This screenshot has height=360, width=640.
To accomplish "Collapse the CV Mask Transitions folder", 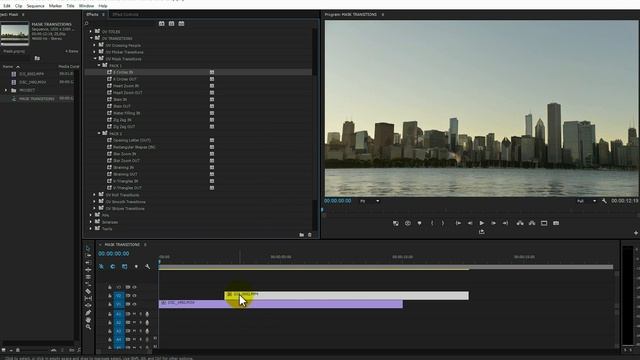I will 95,59.
